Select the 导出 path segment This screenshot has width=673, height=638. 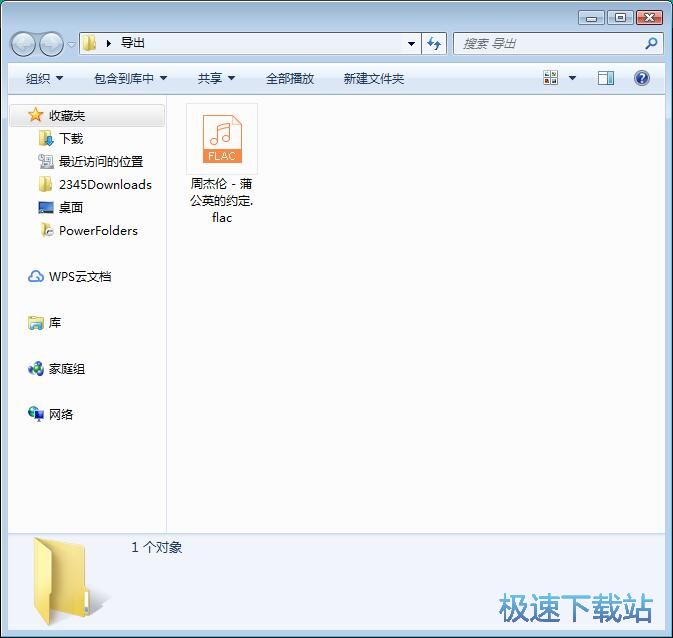click(133, 43)
